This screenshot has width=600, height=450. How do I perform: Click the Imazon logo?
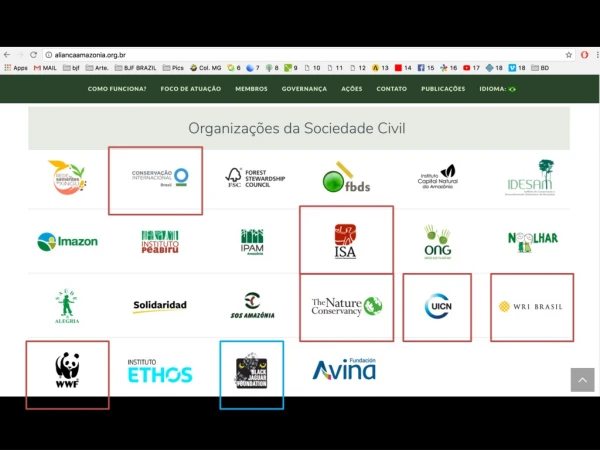tap(67, 241)
